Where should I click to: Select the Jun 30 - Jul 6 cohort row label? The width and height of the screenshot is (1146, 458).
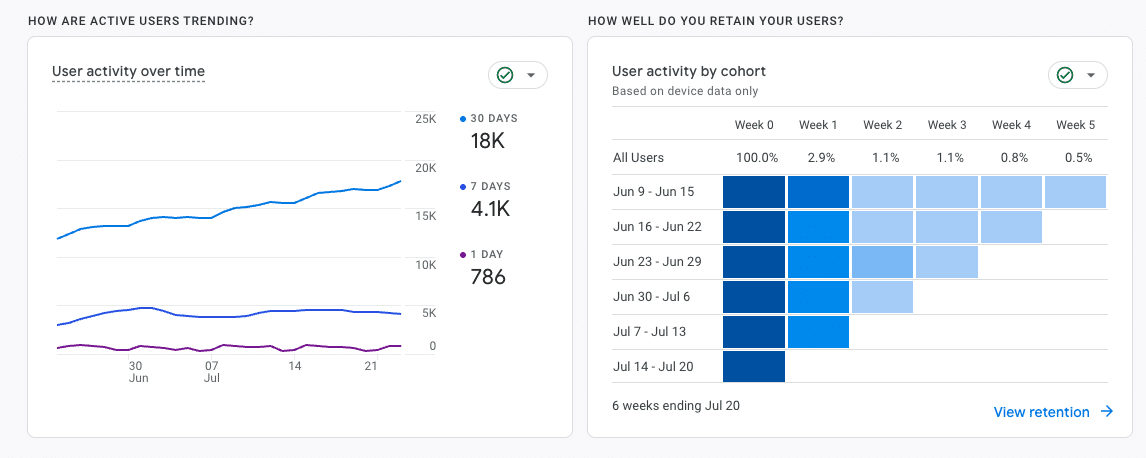[x=652, y=297]
